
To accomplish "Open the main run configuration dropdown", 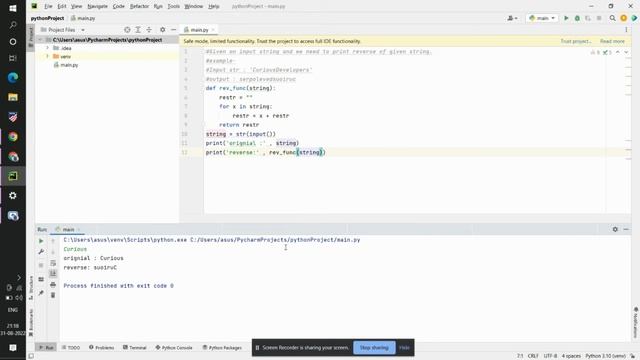I will [542, 18].
